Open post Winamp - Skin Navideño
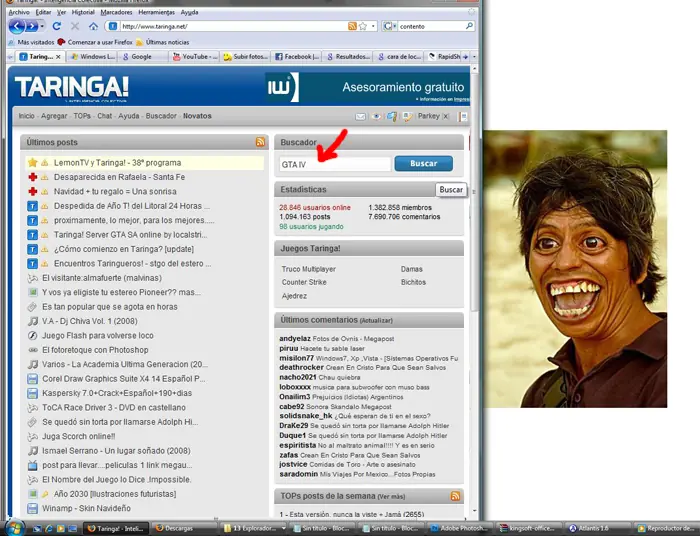This screenshot has width=700, height=536. [86, 508]
